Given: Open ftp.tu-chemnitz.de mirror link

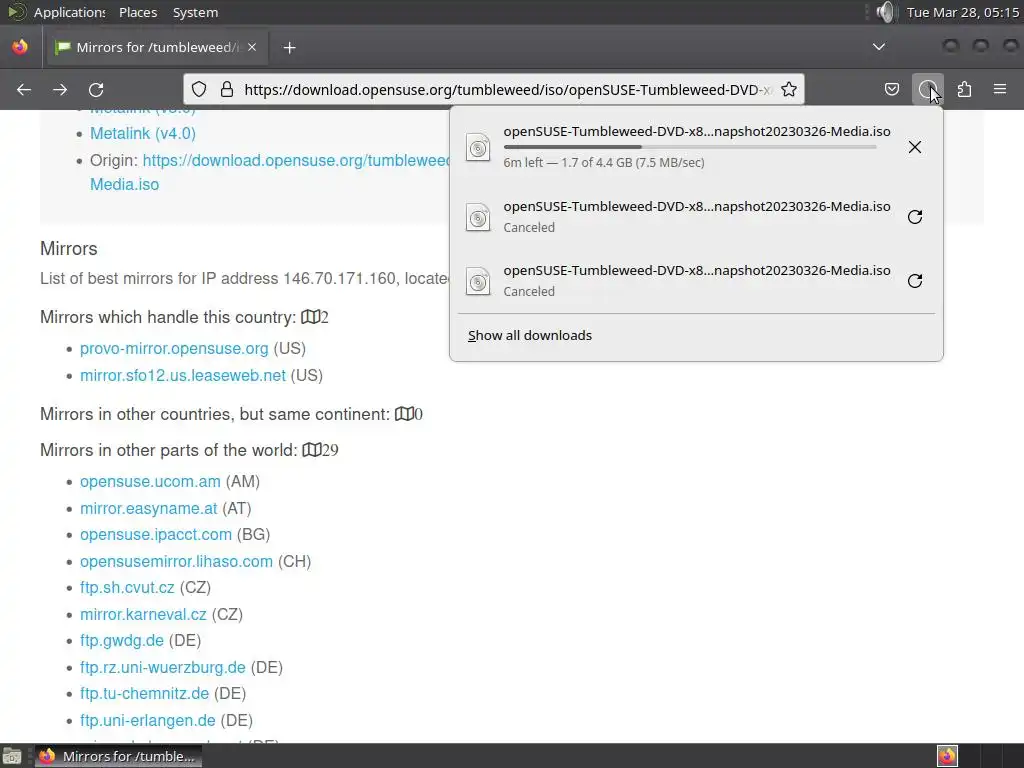Looking at the screenshot, I should click(144, 693).
